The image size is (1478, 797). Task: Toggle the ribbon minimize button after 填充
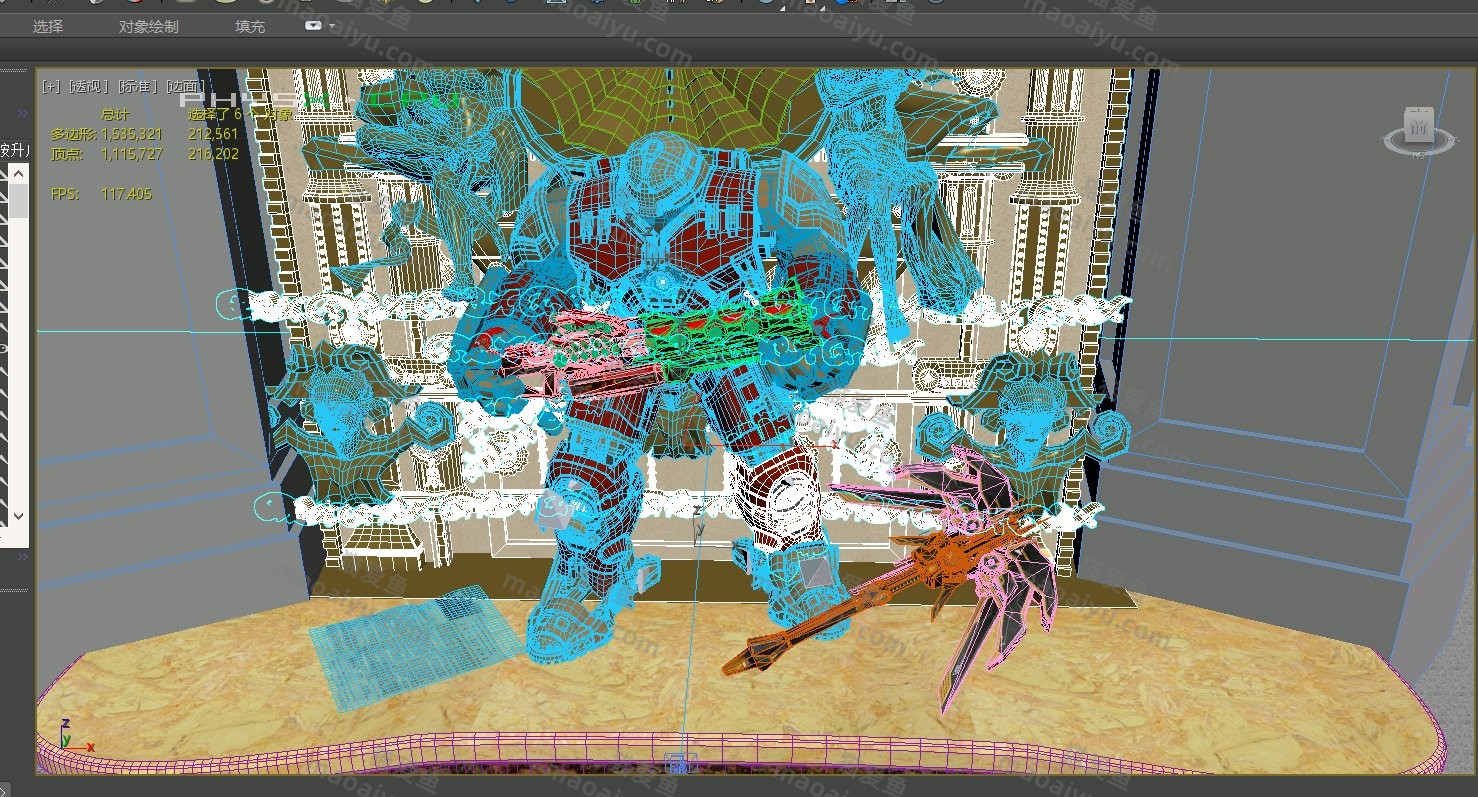[x=314, y=26]
